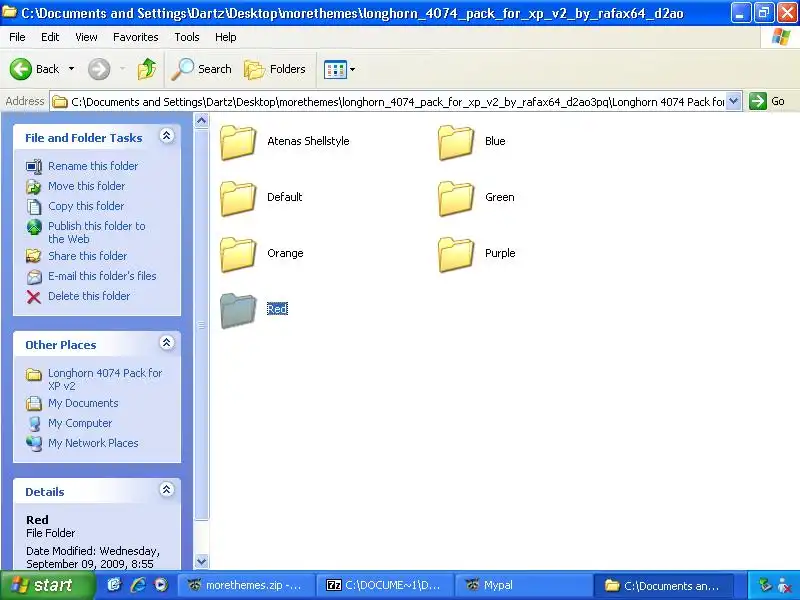Screen dimensions: 800x600
Task: Click the Go button next to address
Action: click(x=767, y=101)
